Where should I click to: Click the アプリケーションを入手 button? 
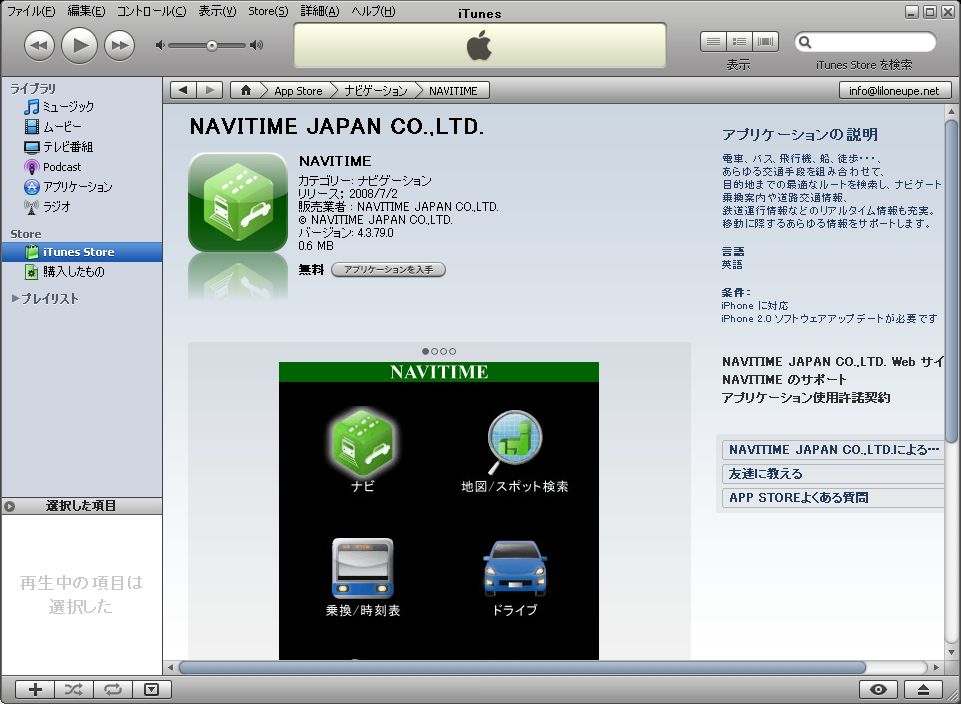(x=388, y=270)
